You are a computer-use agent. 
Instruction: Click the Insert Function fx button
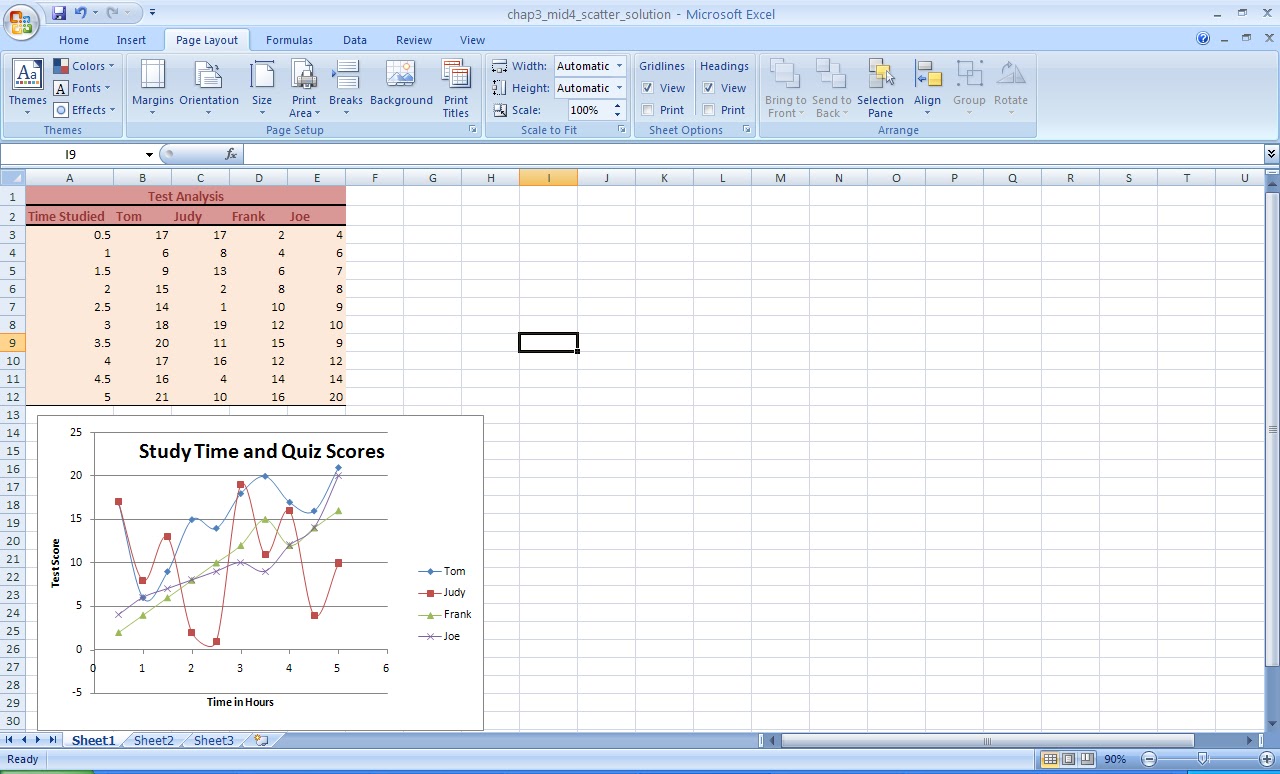[230, 154]
